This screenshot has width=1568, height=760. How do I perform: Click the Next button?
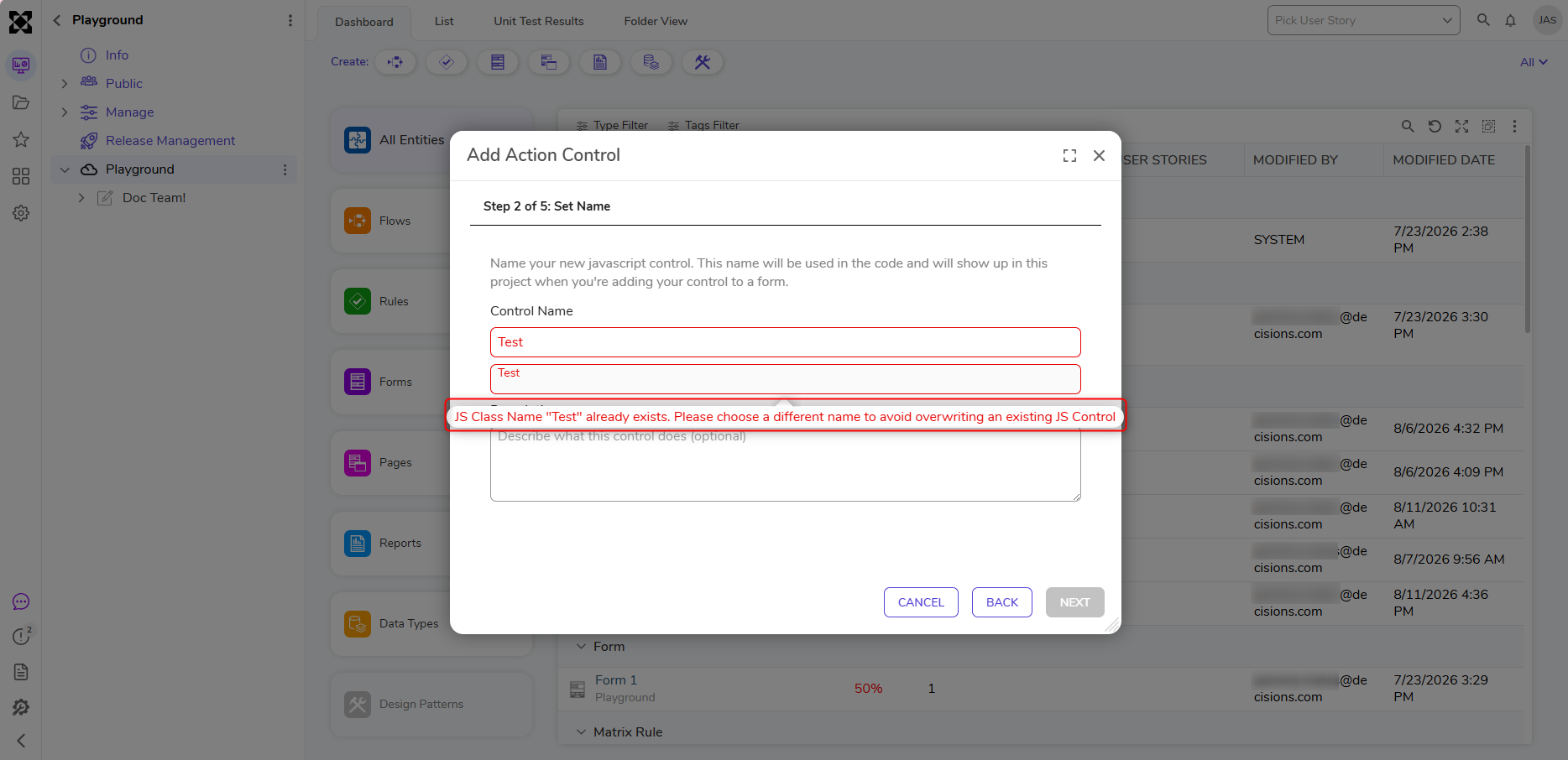1074,602
